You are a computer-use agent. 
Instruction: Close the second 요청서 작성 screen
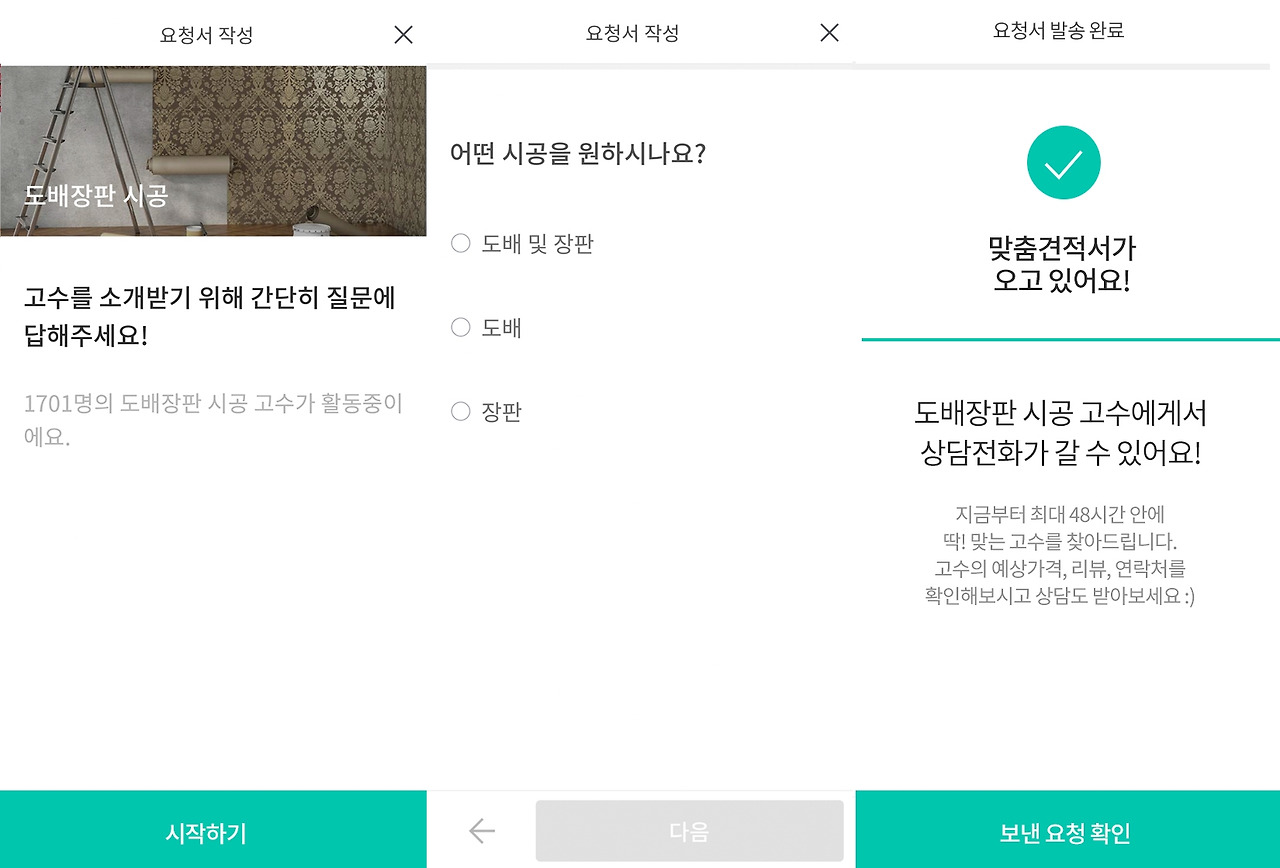click(x=828, y=33)
